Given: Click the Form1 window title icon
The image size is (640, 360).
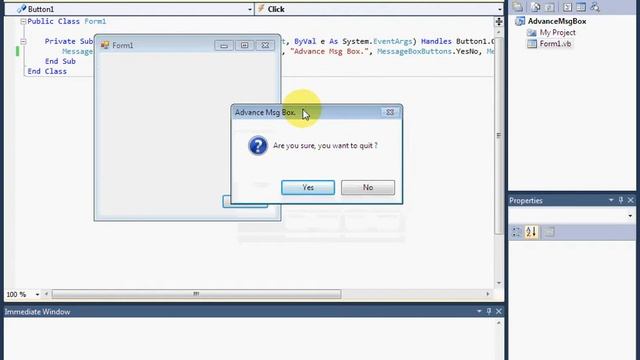Looking at the screenshot, I should coord(105,45).
